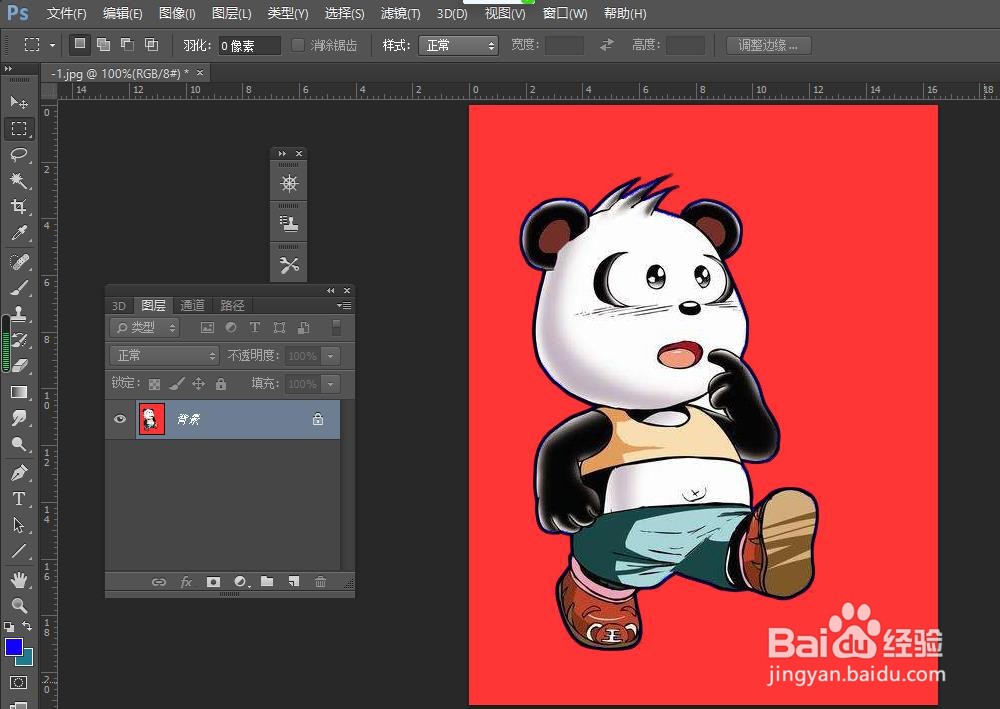Image resolution: width=1000 pixels, height=709 pixels.
Task: Select the Horizontal Type tool
Action: [18, 499]
